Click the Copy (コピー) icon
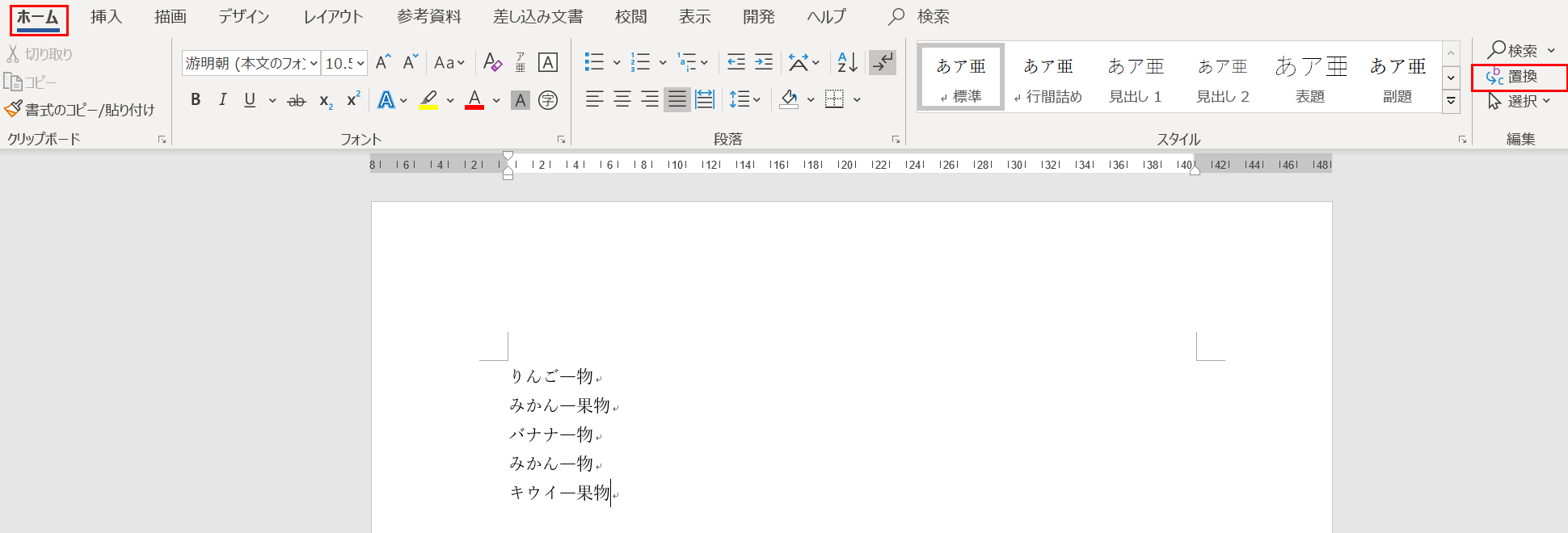 pos(13,82)
